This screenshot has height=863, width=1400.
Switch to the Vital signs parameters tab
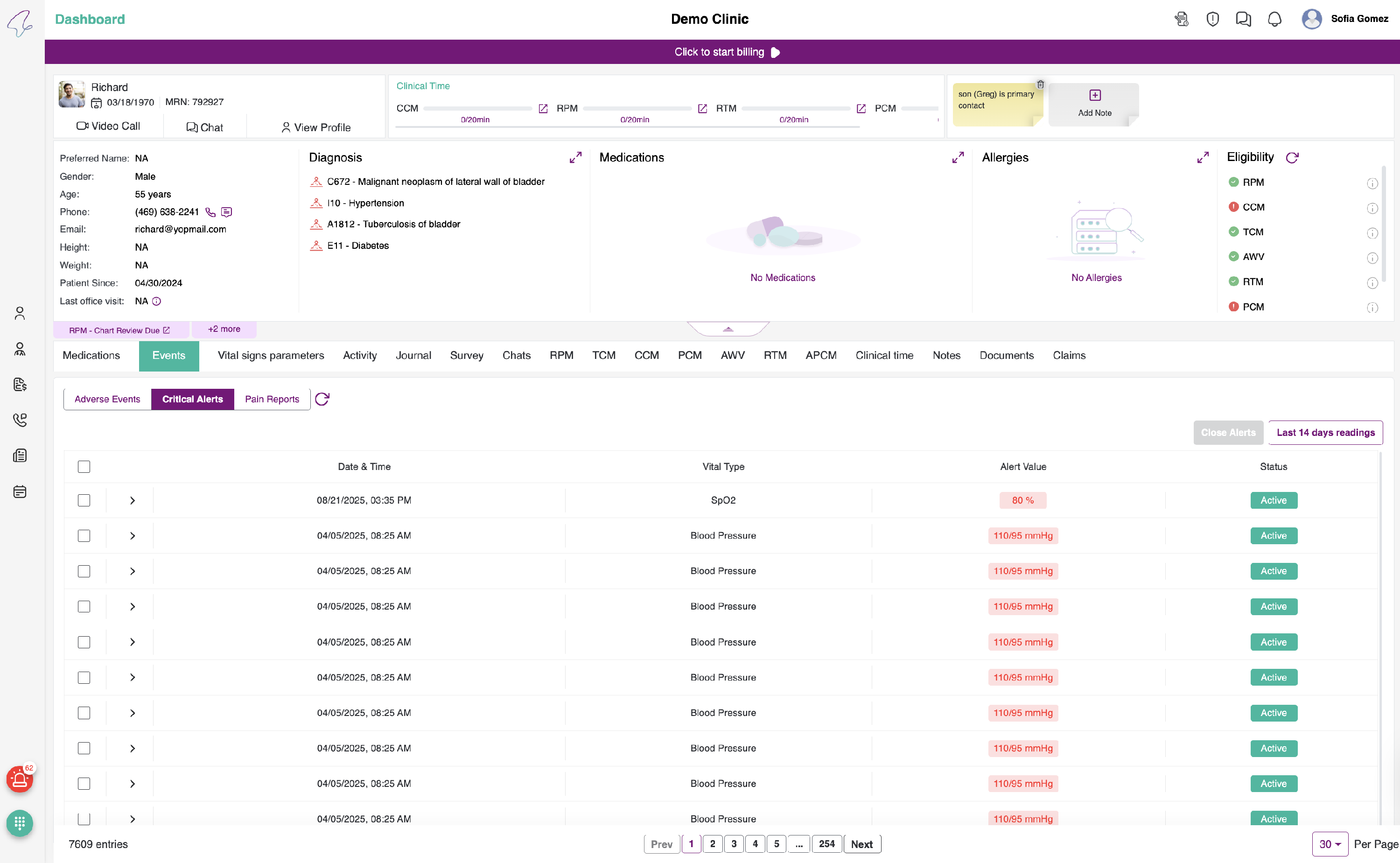(x=270, y=356)
